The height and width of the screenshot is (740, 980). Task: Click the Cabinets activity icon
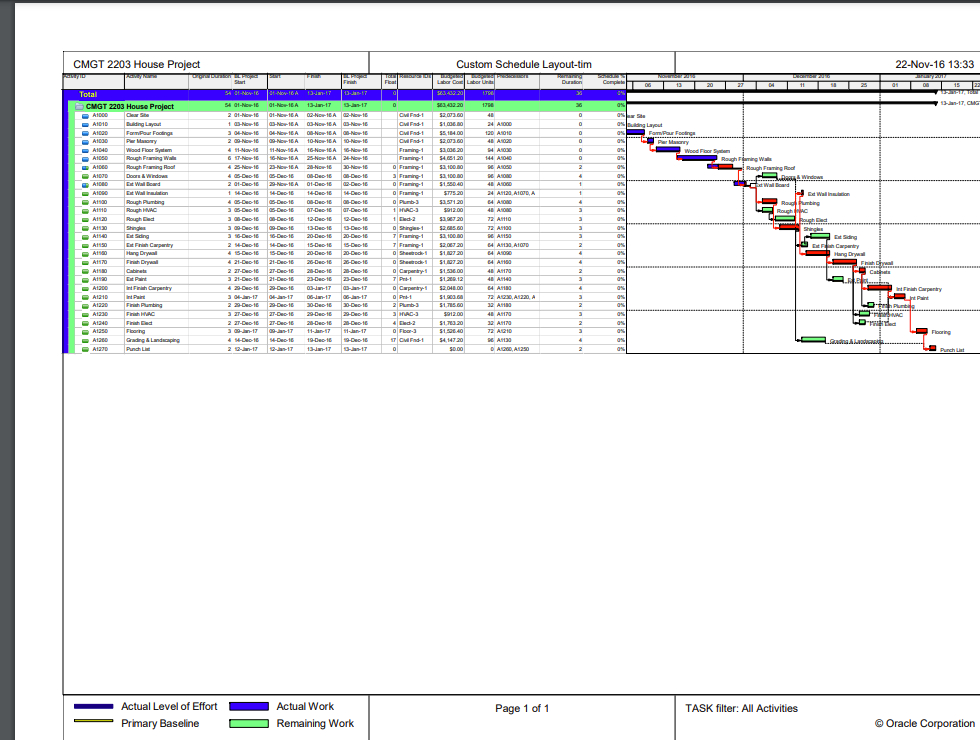coord(86,270)
